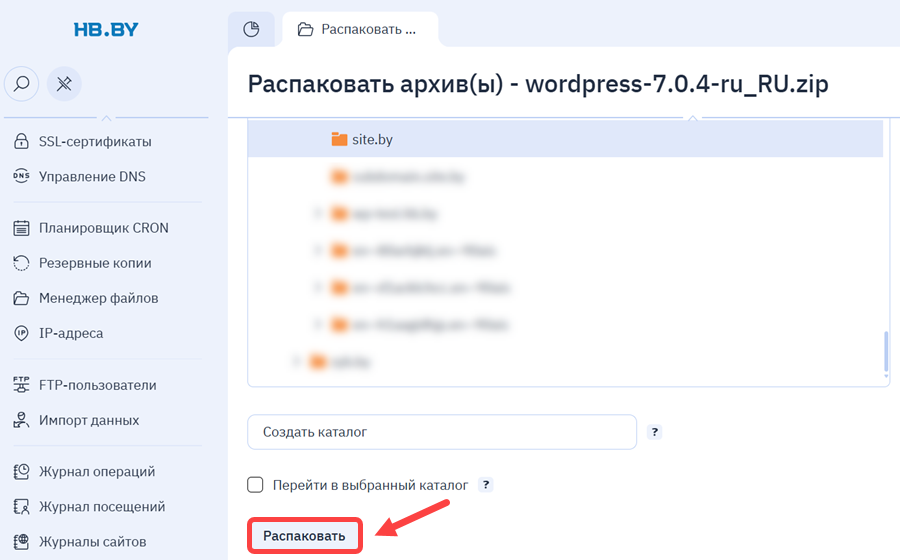The image size is (900, 560).
Task: Open the dashboard pie-chart tab
Action: [251, 29]
